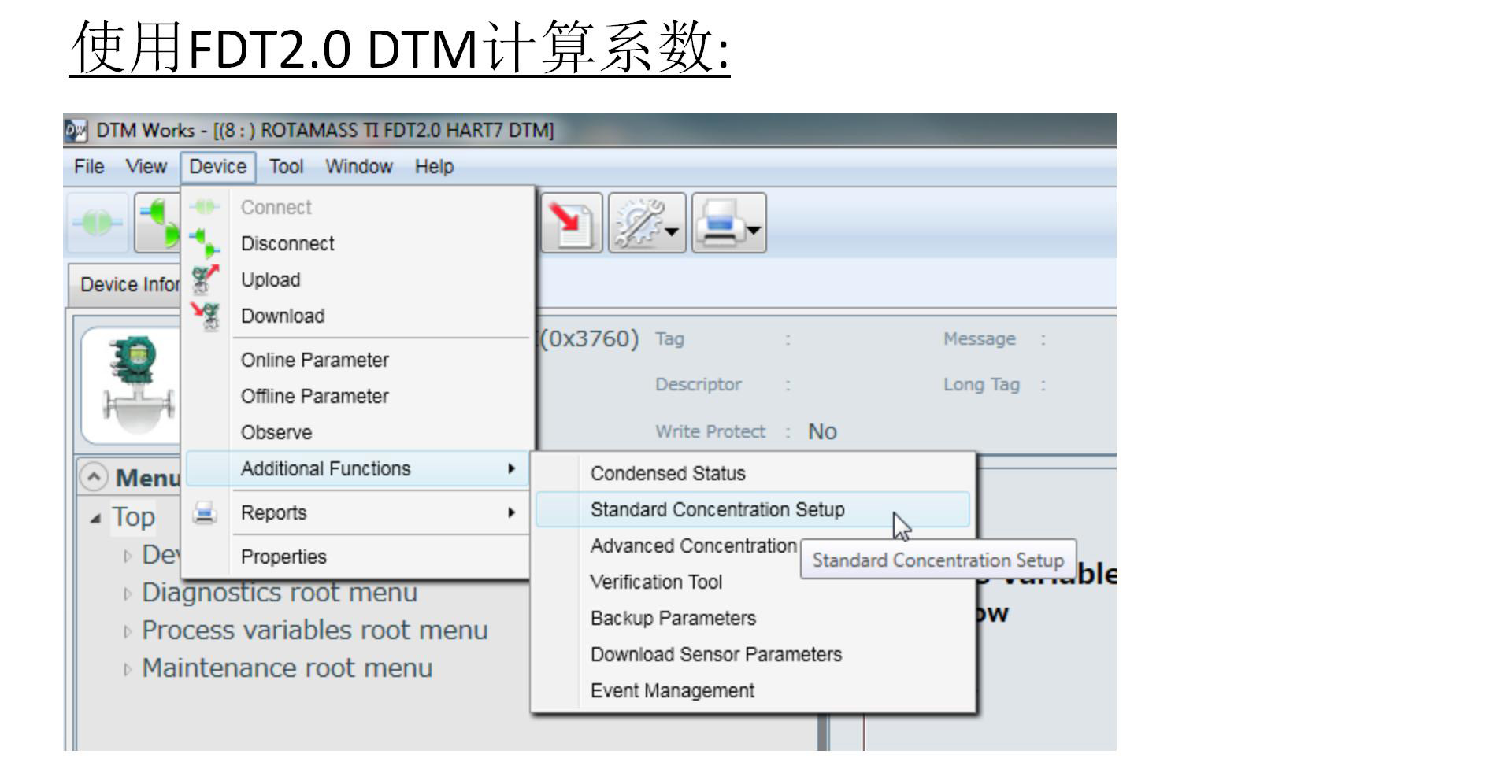This screenshot has width=1512, height=784.
Task: Select Diagnostics root menu
Action: (x=280, y=593)
